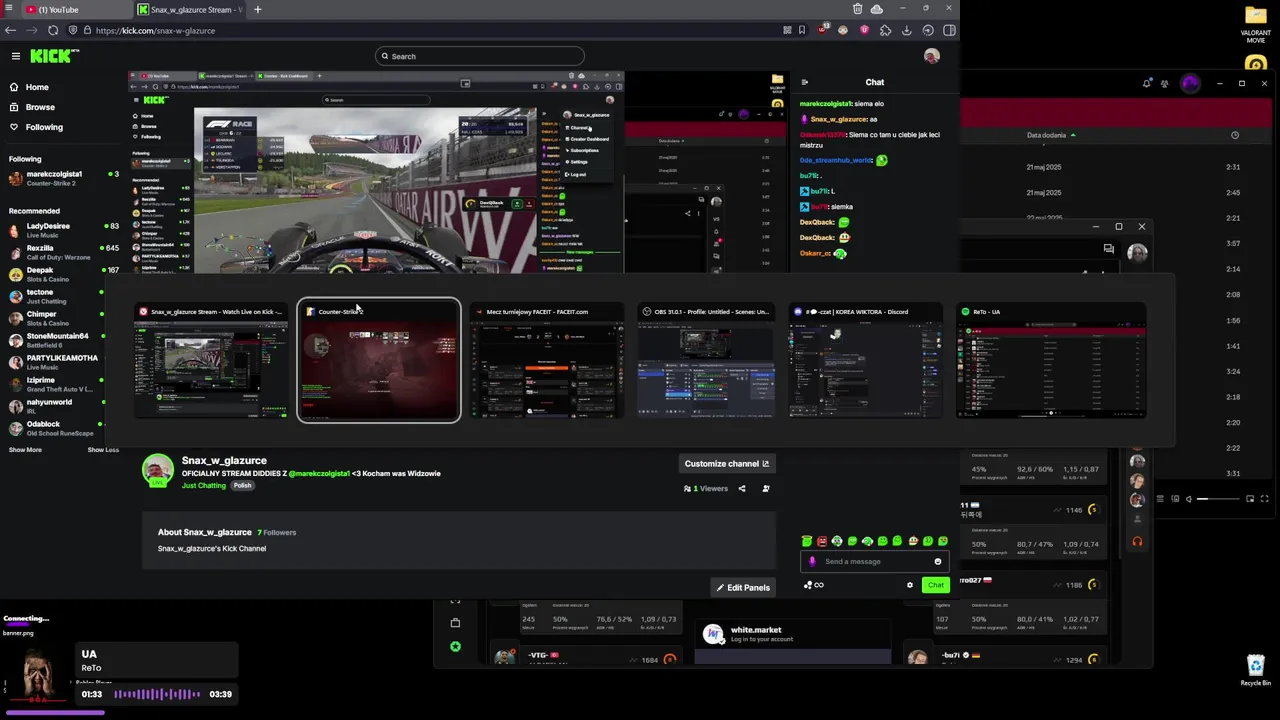Collapse recommended list with Show Less

click(102, 450)
